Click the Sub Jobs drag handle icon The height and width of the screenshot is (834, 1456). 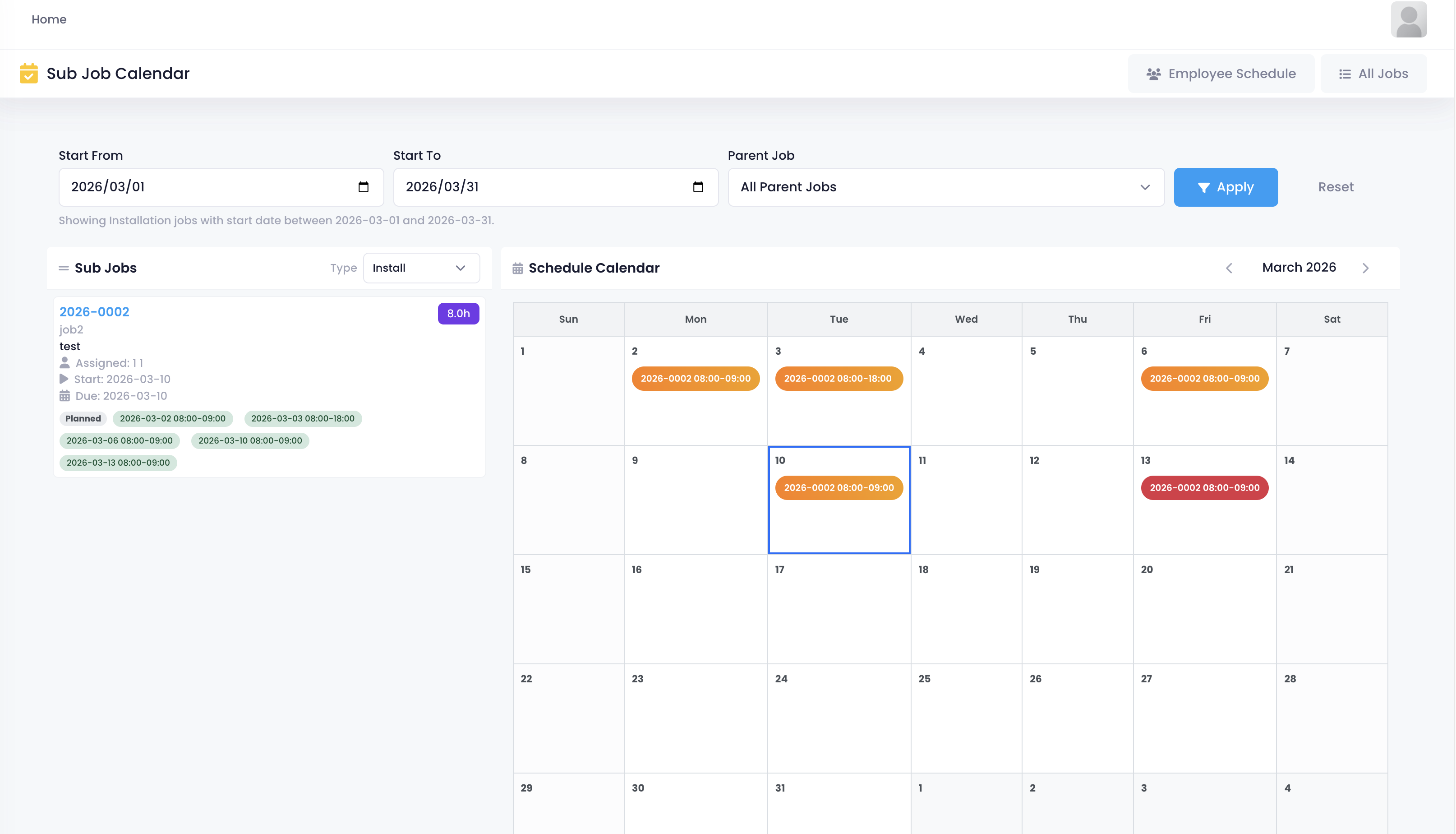coord(64,268)
